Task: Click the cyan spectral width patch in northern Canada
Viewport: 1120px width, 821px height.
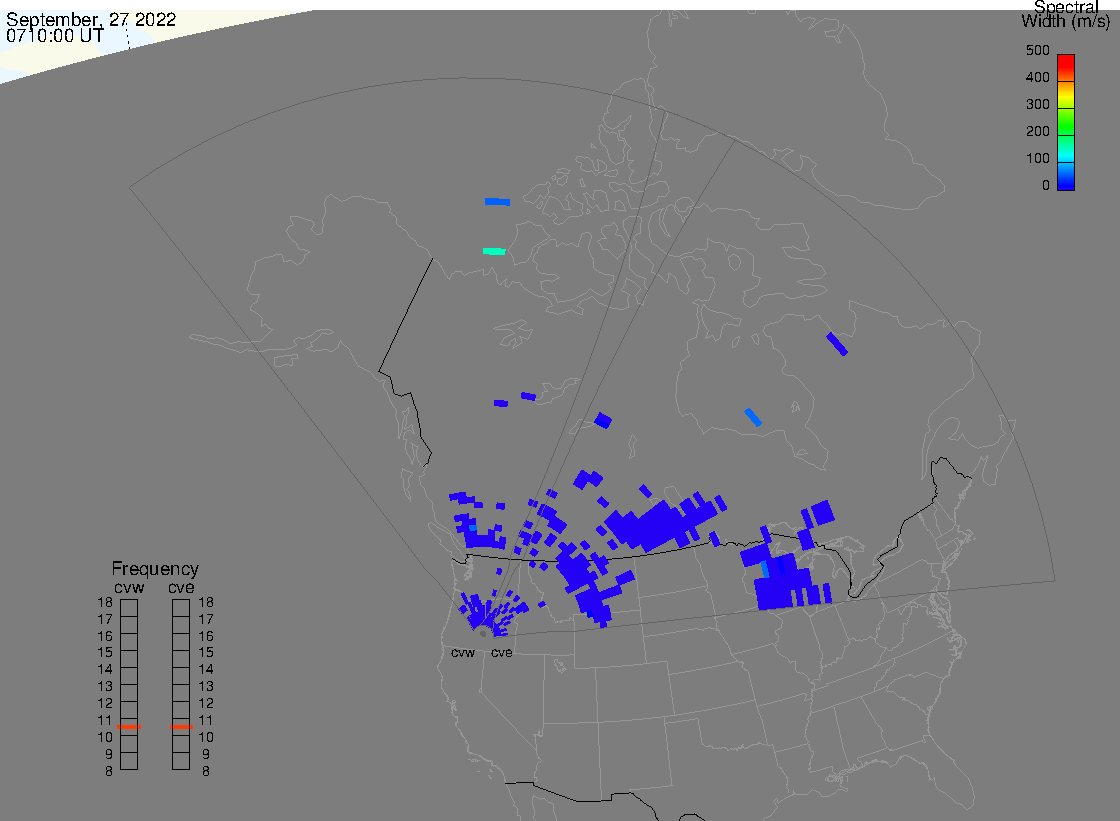Action: [494, 252]
